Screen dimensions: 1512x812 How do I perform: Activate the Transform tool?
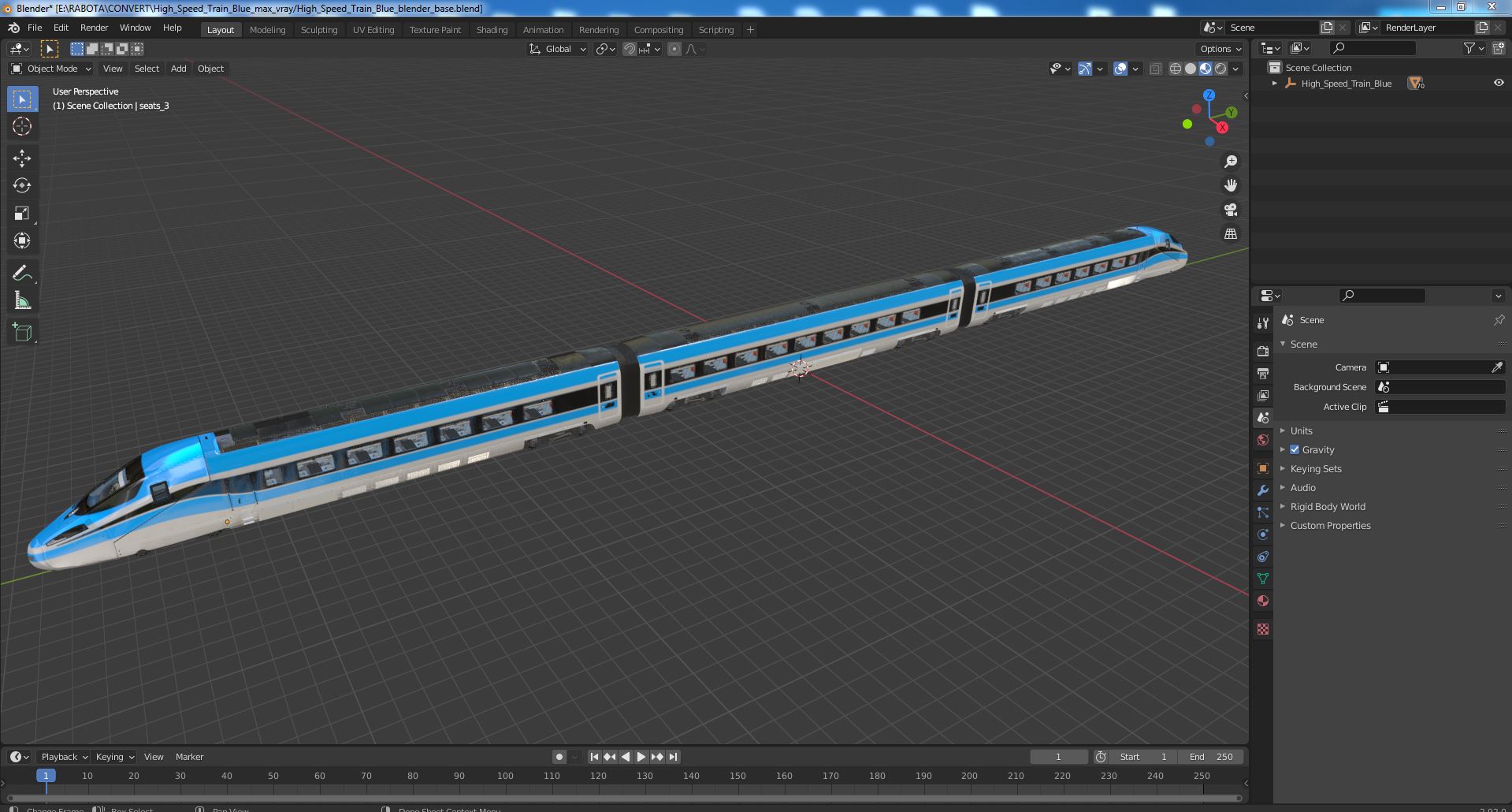22,240
